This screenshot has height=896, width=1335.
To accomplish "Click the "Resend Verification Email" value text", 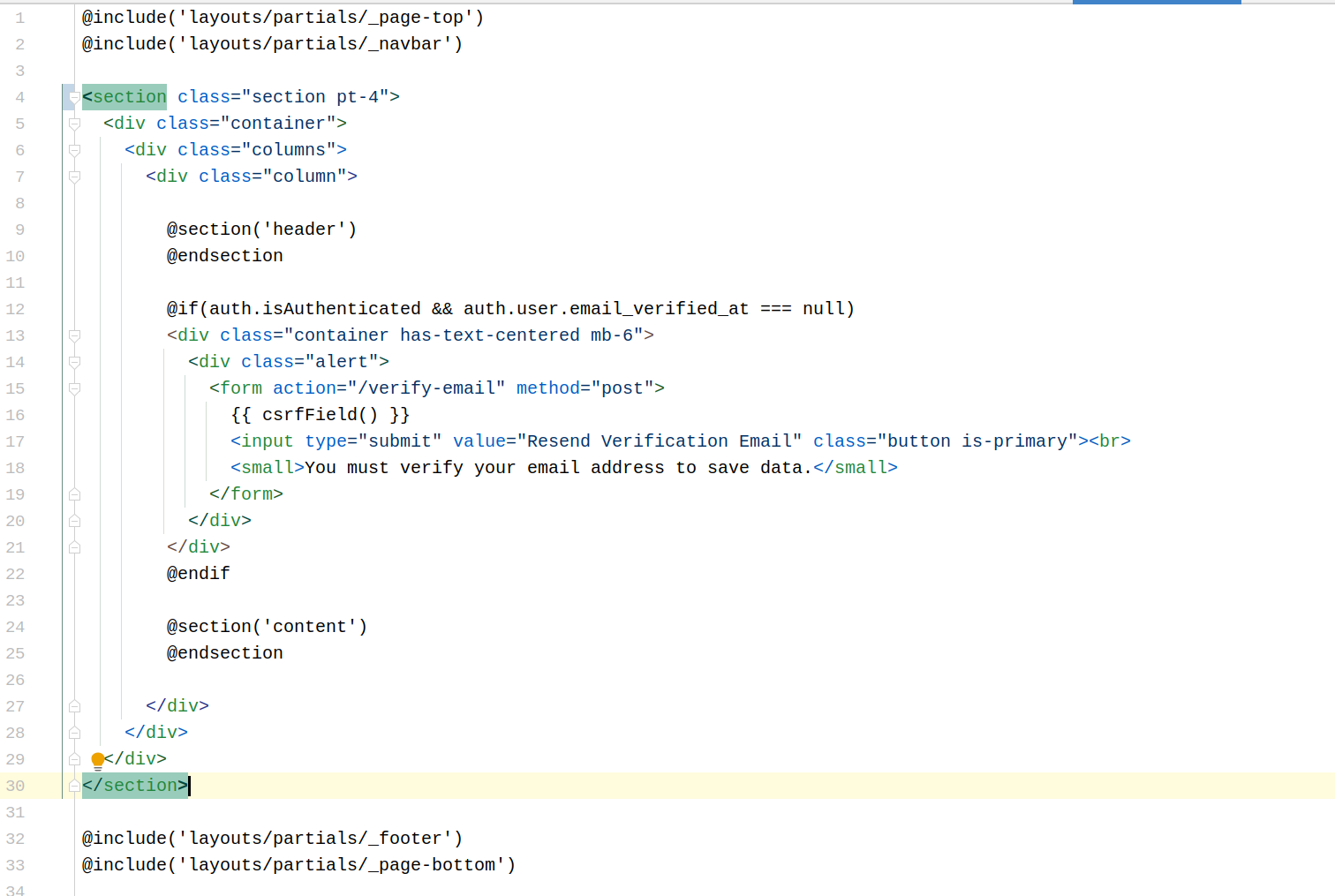I will pyautogui.click(x=659, y=441).
